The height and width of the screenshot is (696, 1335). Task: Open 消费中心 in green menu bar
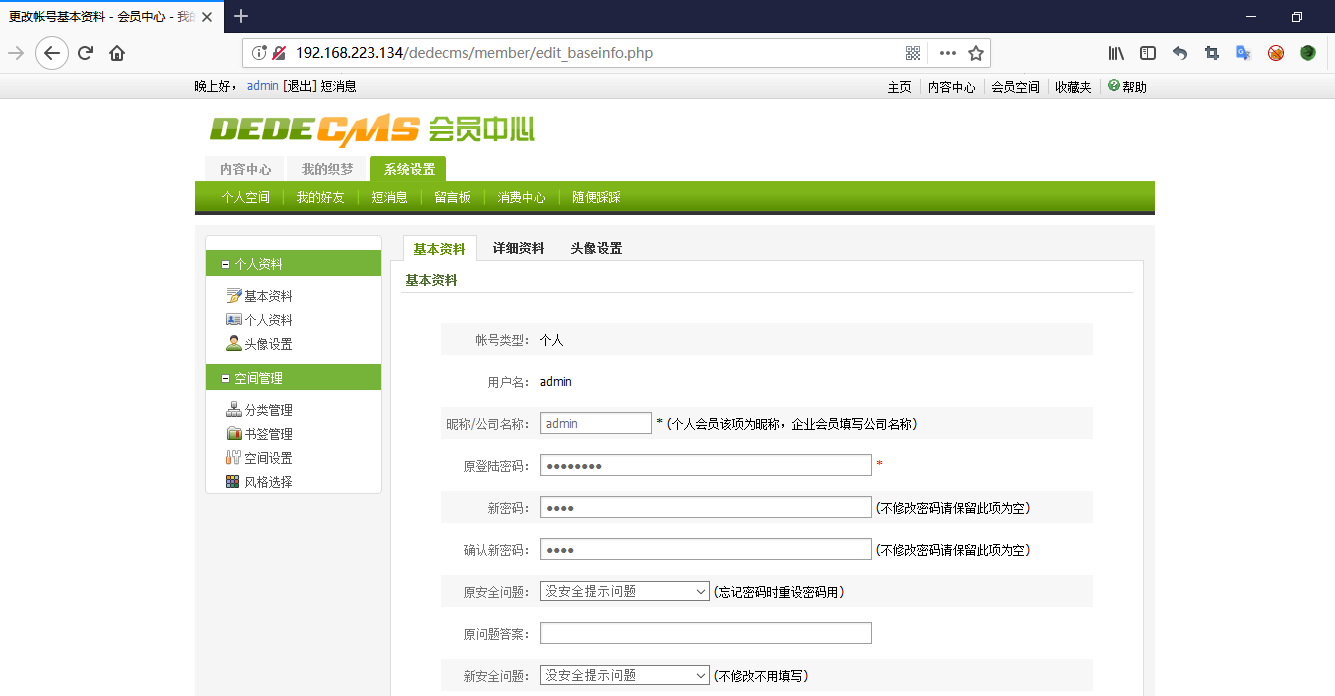522,197
